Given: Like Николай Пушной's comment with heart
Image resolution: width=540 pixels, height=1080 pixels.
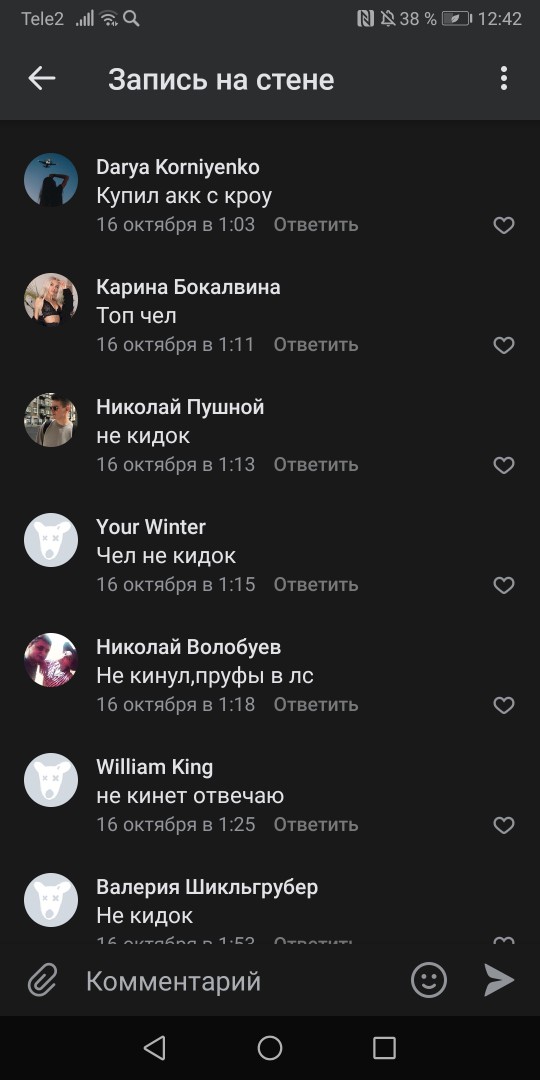Looking at the screenshot, I should [x=504, y=466].
